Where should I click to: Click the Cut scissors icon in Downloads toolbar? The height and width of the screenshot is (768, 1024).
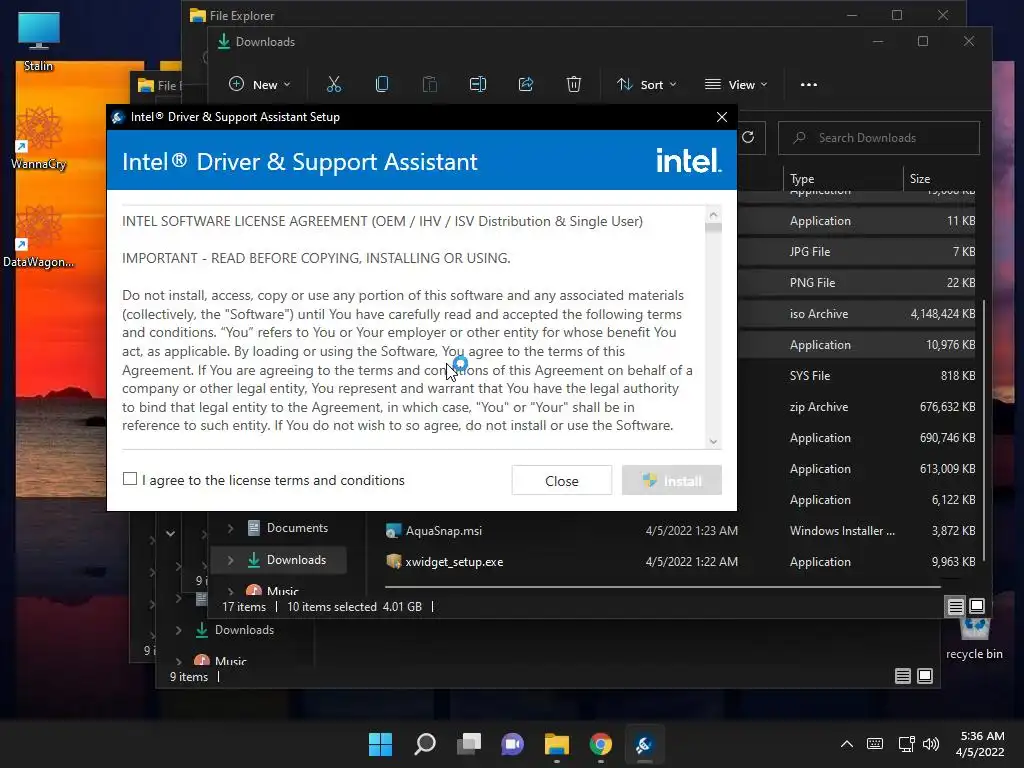[x=334, y=84]
